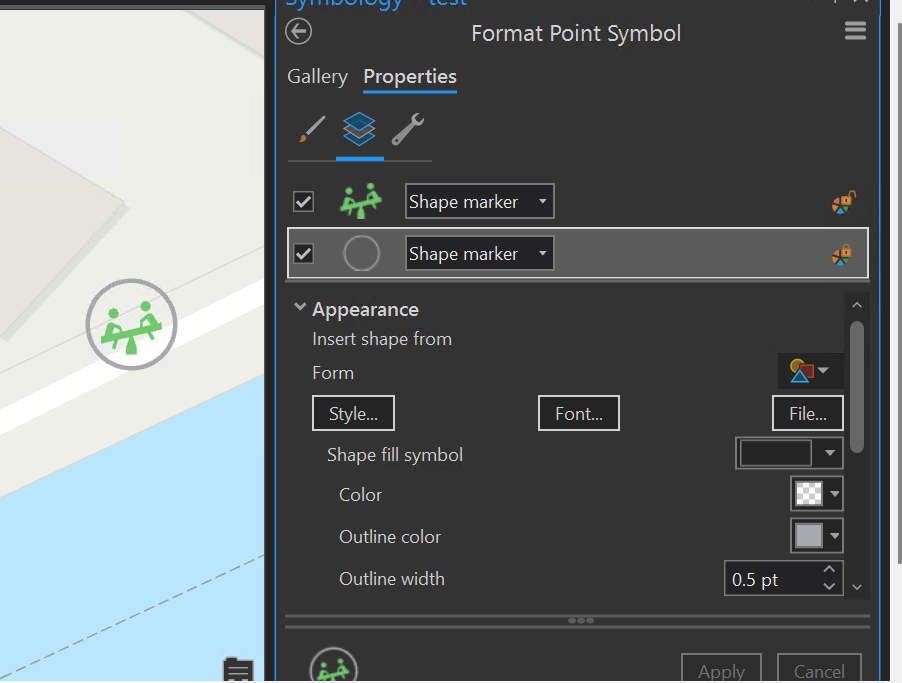Open the Style browser with Style button
902x683 pixels.
click(x=353, y=413)
